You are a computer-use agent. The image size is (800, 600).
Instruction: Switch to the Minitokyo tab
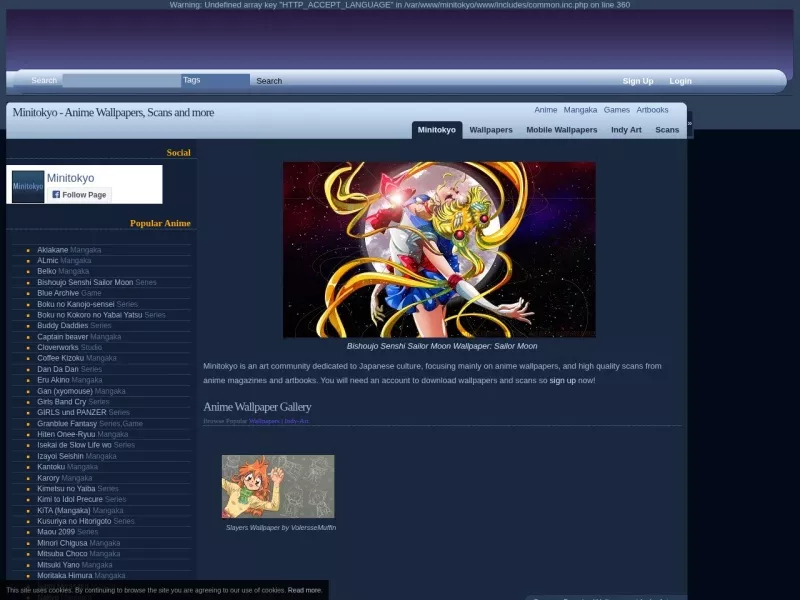[x=437, y=130]
